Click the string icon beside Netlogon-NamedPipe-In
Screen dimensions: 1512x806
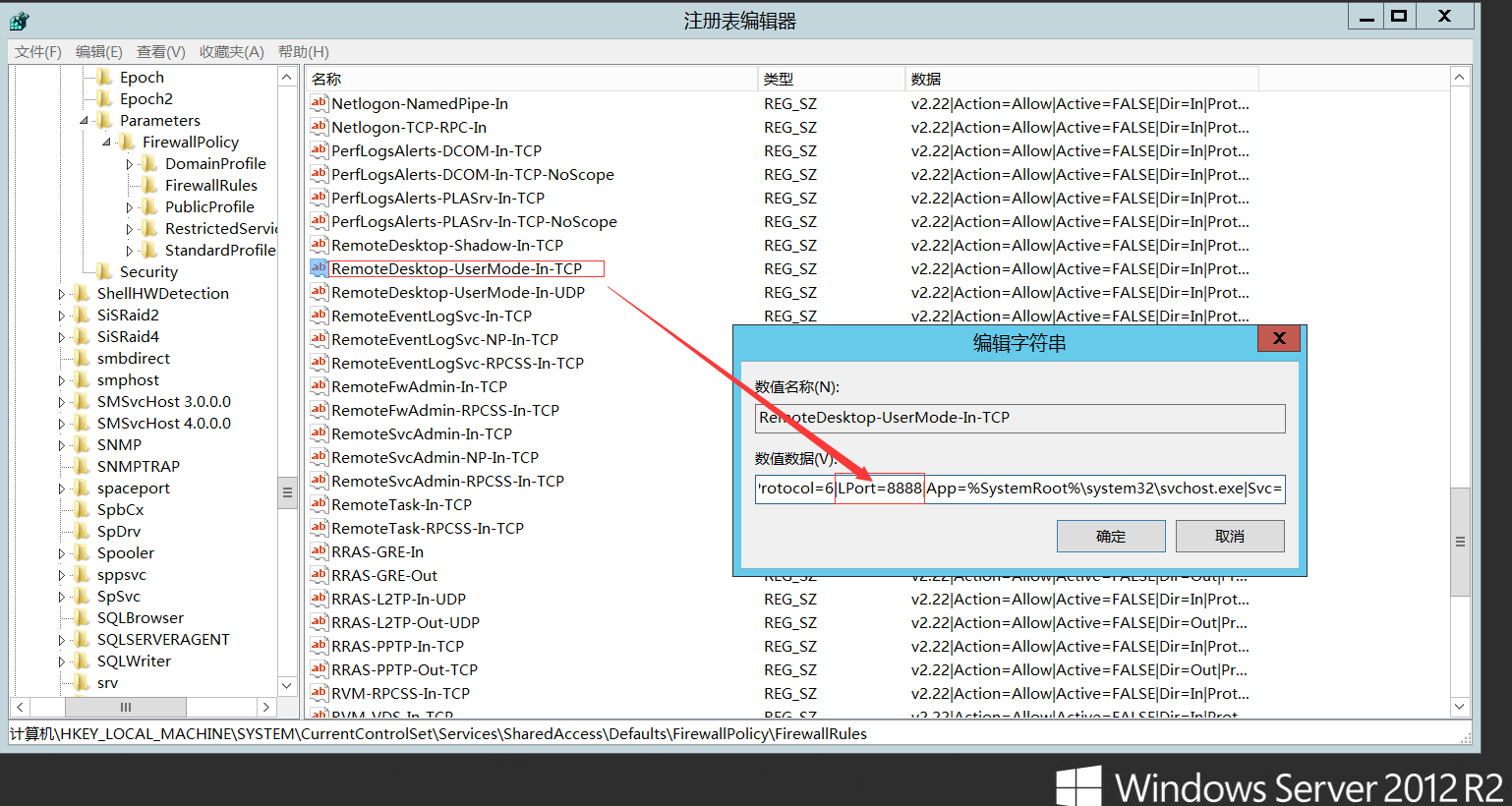pyautogui.click(x=319, y=103)
